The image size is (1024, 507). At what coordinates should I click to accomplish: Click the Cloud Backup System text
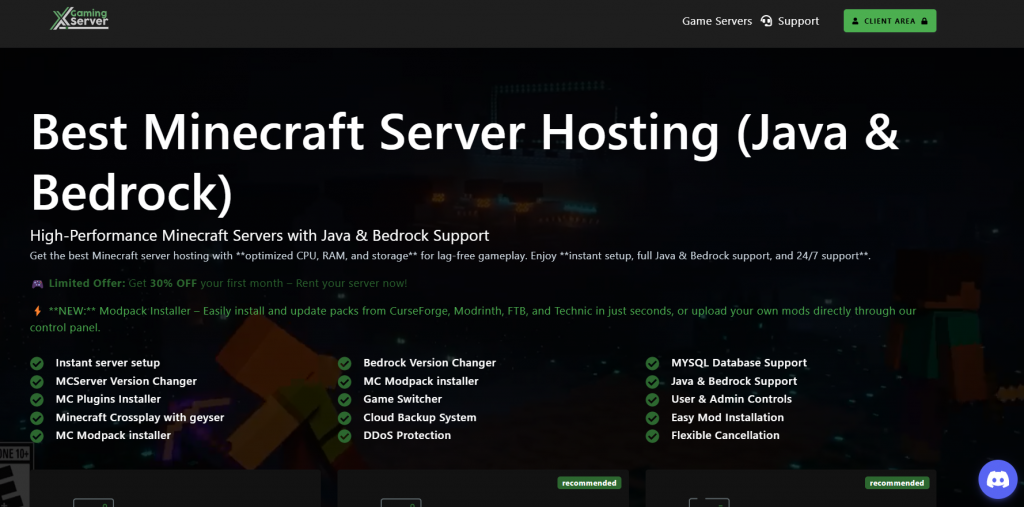420,417
